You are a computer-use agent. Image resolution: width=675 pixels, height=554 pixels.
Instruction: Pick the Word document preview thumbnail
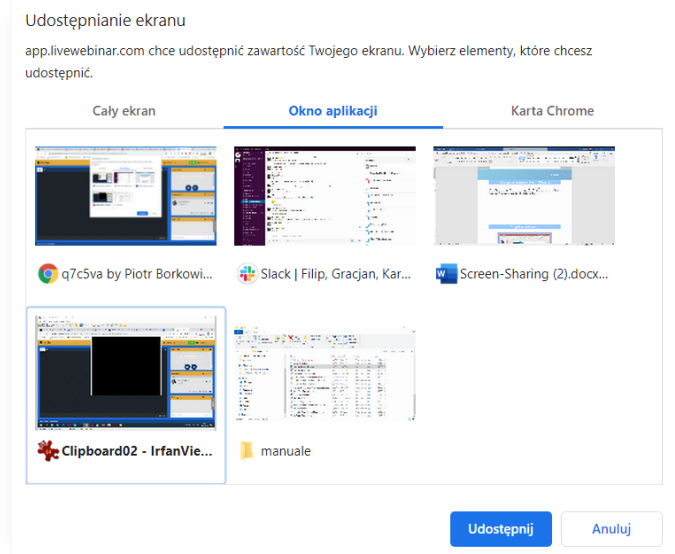pyautogui.click(x=524, y=196)
